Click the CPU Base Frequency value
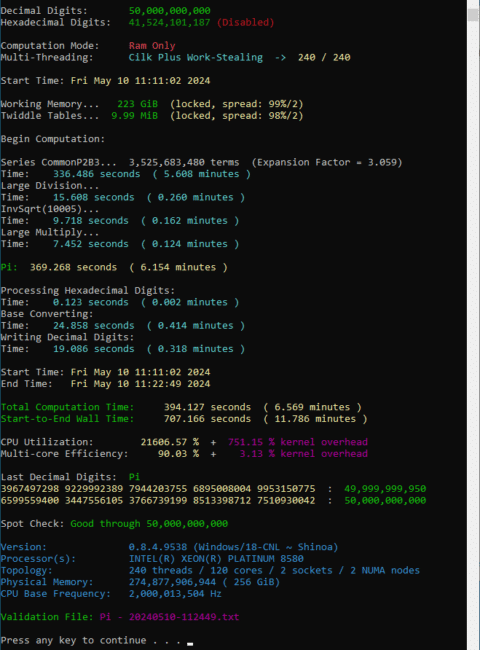This screenshot has height=650, width=480. [x=175, y=594]
